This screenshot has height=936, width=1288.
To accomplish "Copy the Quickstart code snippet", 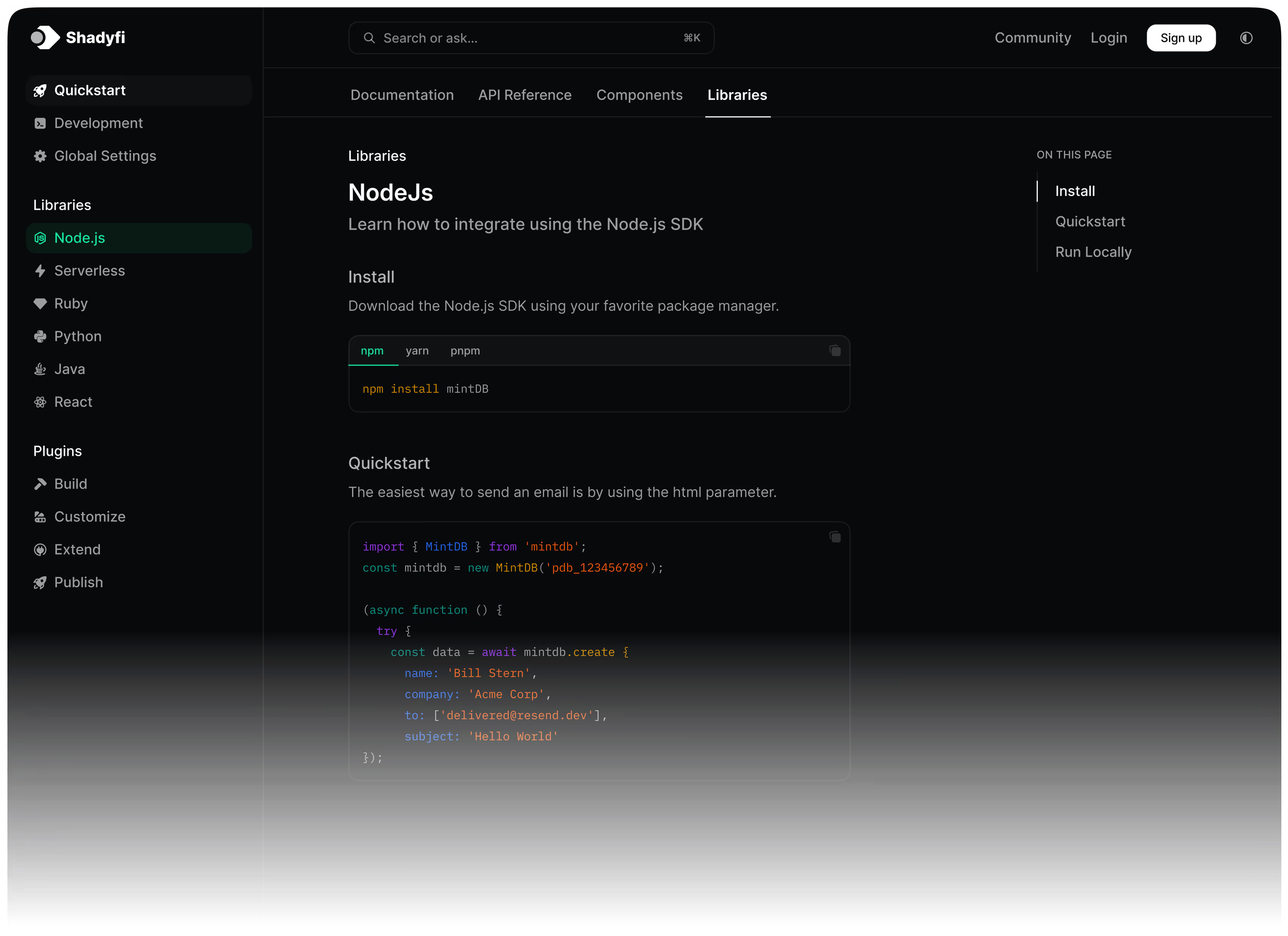I will point(835,537).
